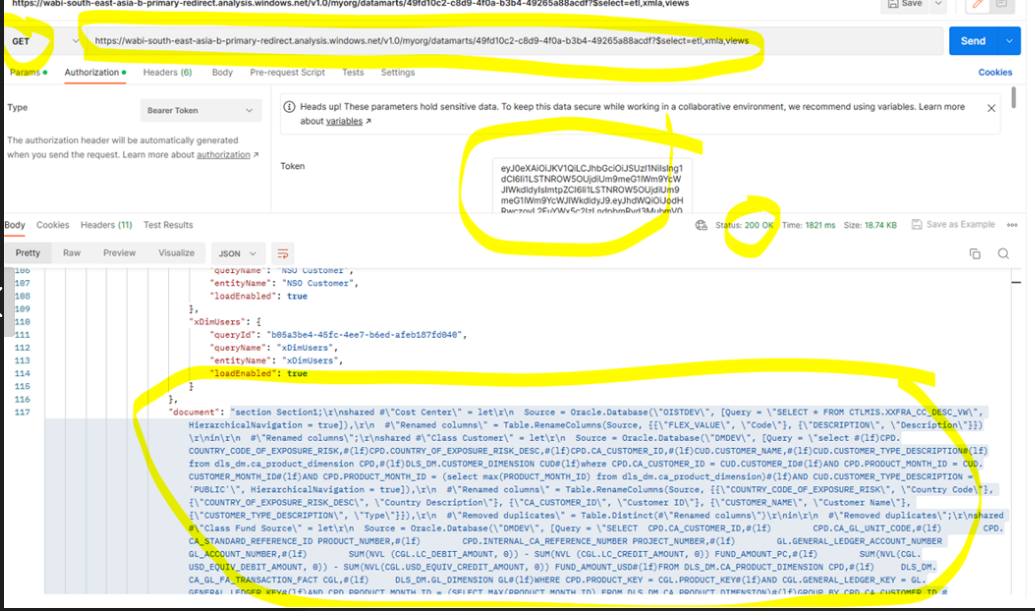Click the authorization pane vertical scrollbar
Image resolution: width=1035 pixels, height=611 pixels.
pyautogui.click(x=1013, y=98)
